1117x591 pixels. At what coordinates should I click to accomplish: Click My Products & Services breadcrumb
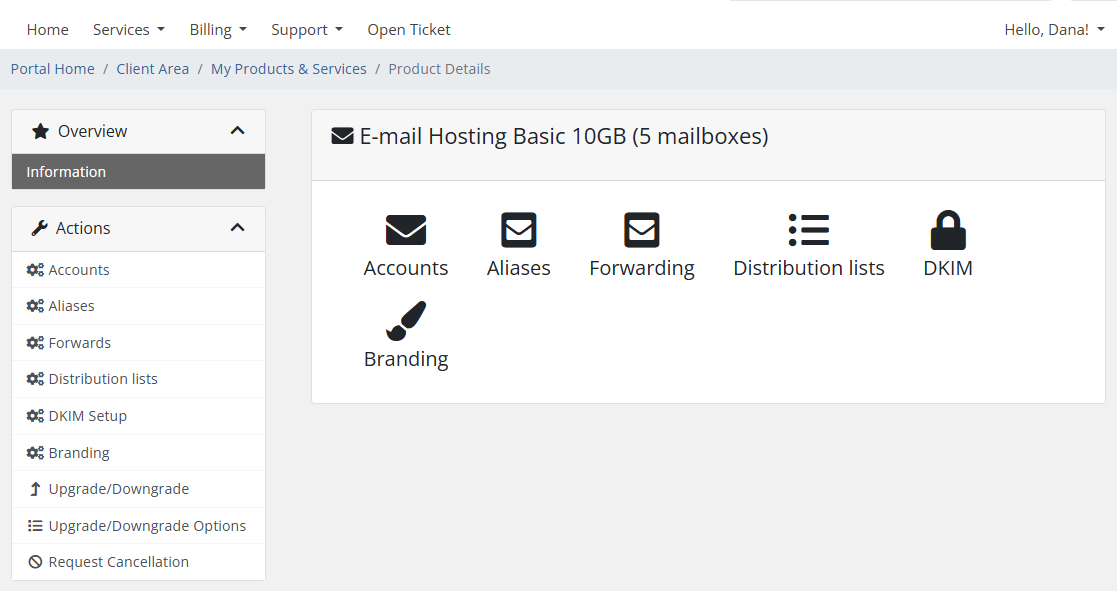click(x=288, y=69)
